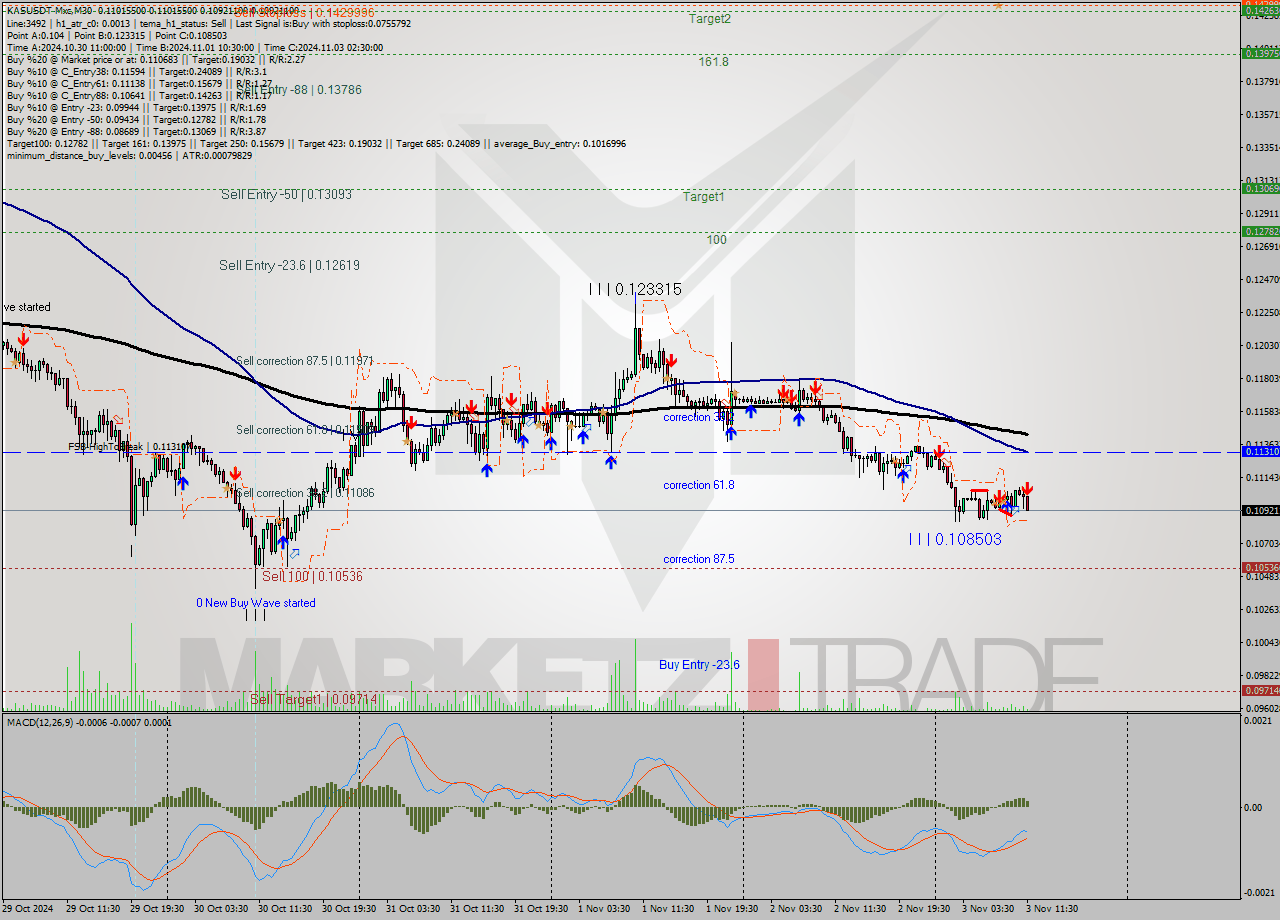Click the 3 Nov 11:30 time label
This screenshot has height=920, width=1280.
point(1052,909)
